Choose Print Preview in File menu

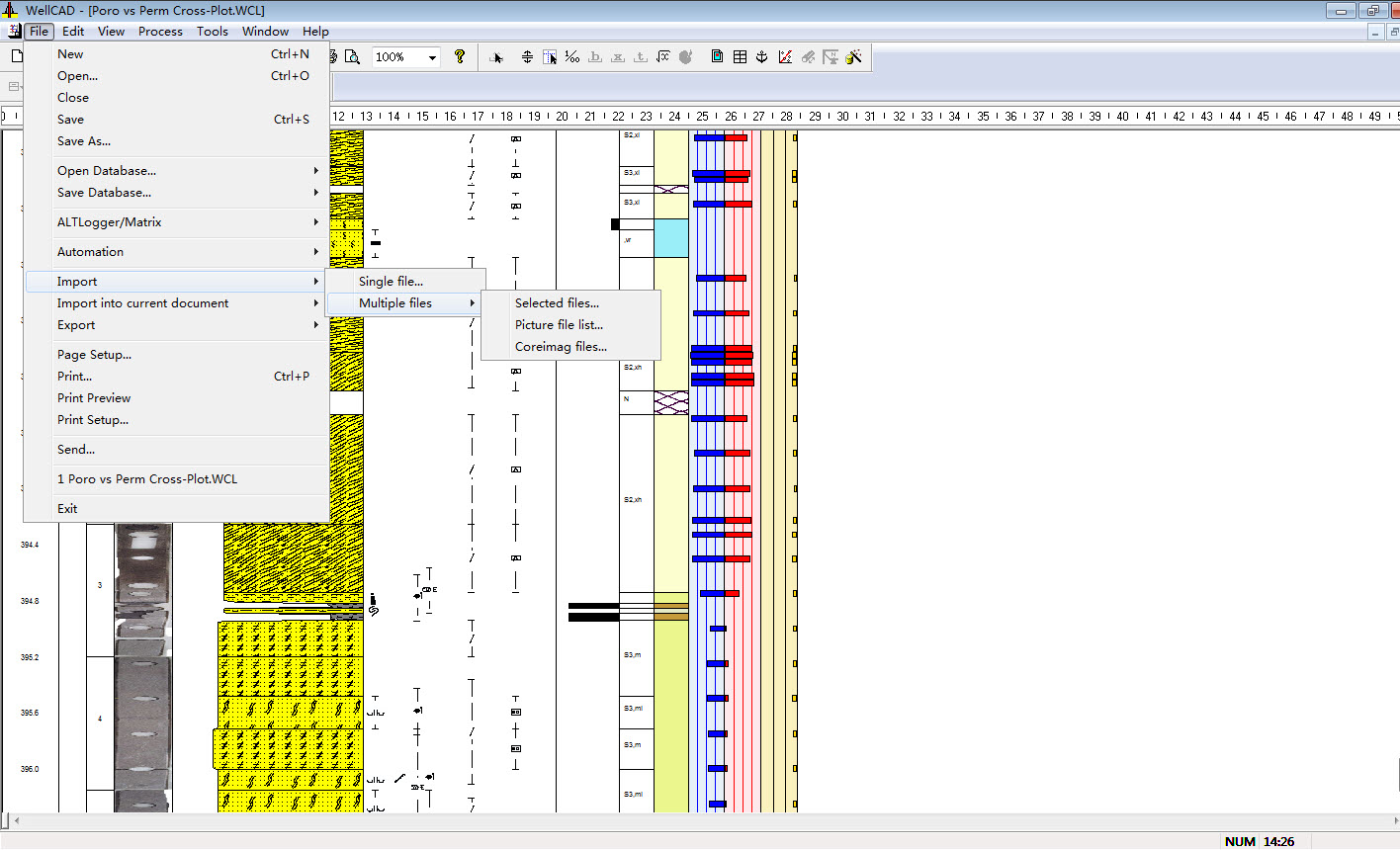(x=177, y=398)
